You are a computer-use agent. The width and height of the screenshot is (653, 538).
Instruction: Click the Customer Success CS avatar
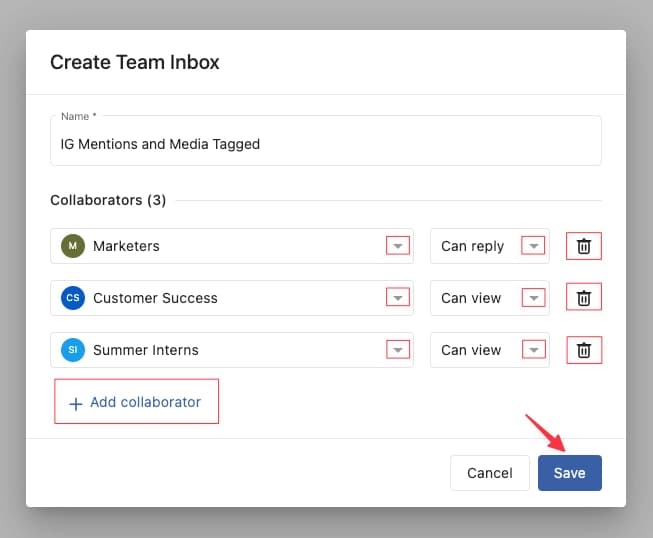(72, 298)
